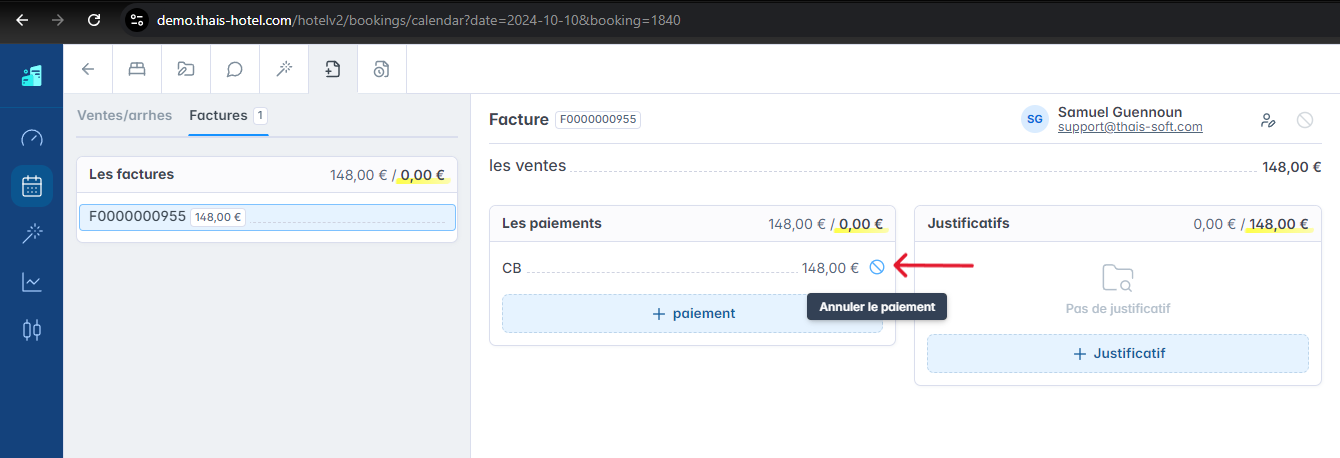Go back using toolbar left arrow
Image resolution: width=1340 pixels, height=458 pixels.
pyautogui.click(x=88, y=69)
